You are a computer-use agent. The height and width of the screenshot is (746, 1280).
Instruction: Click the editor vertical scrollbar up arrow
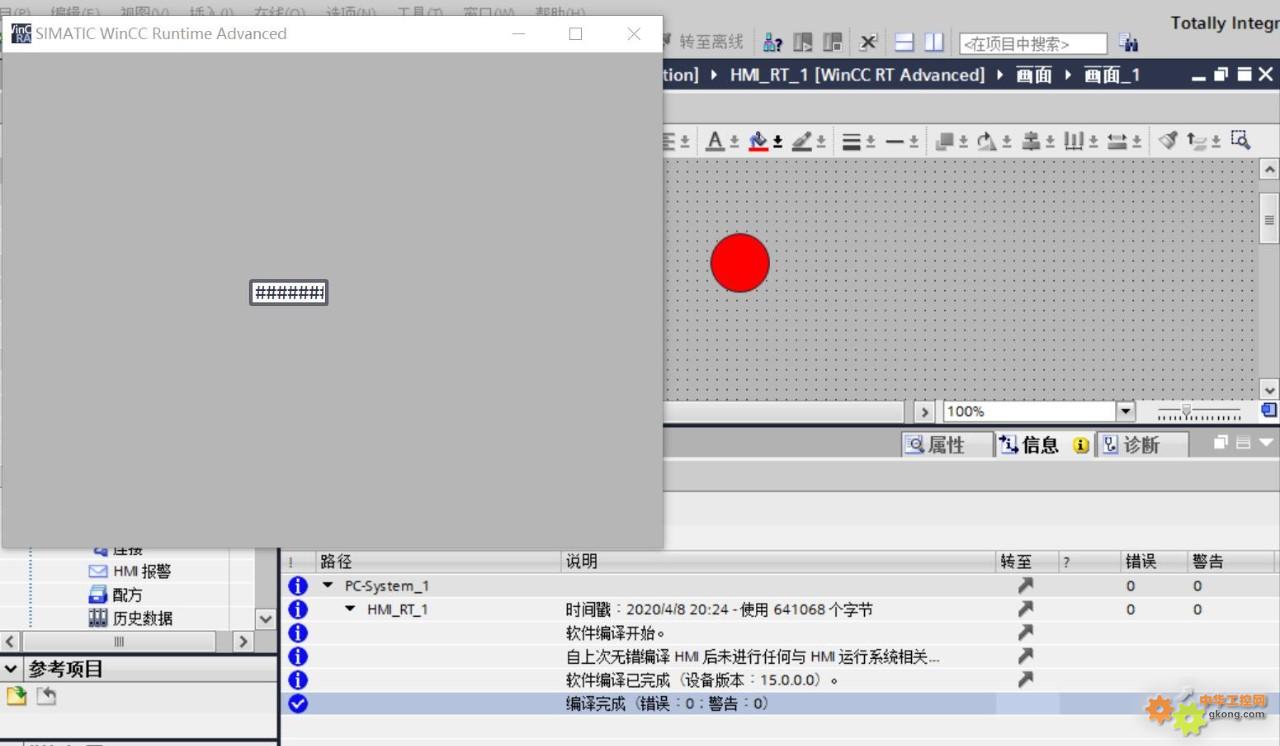(x=1270, y=170)
